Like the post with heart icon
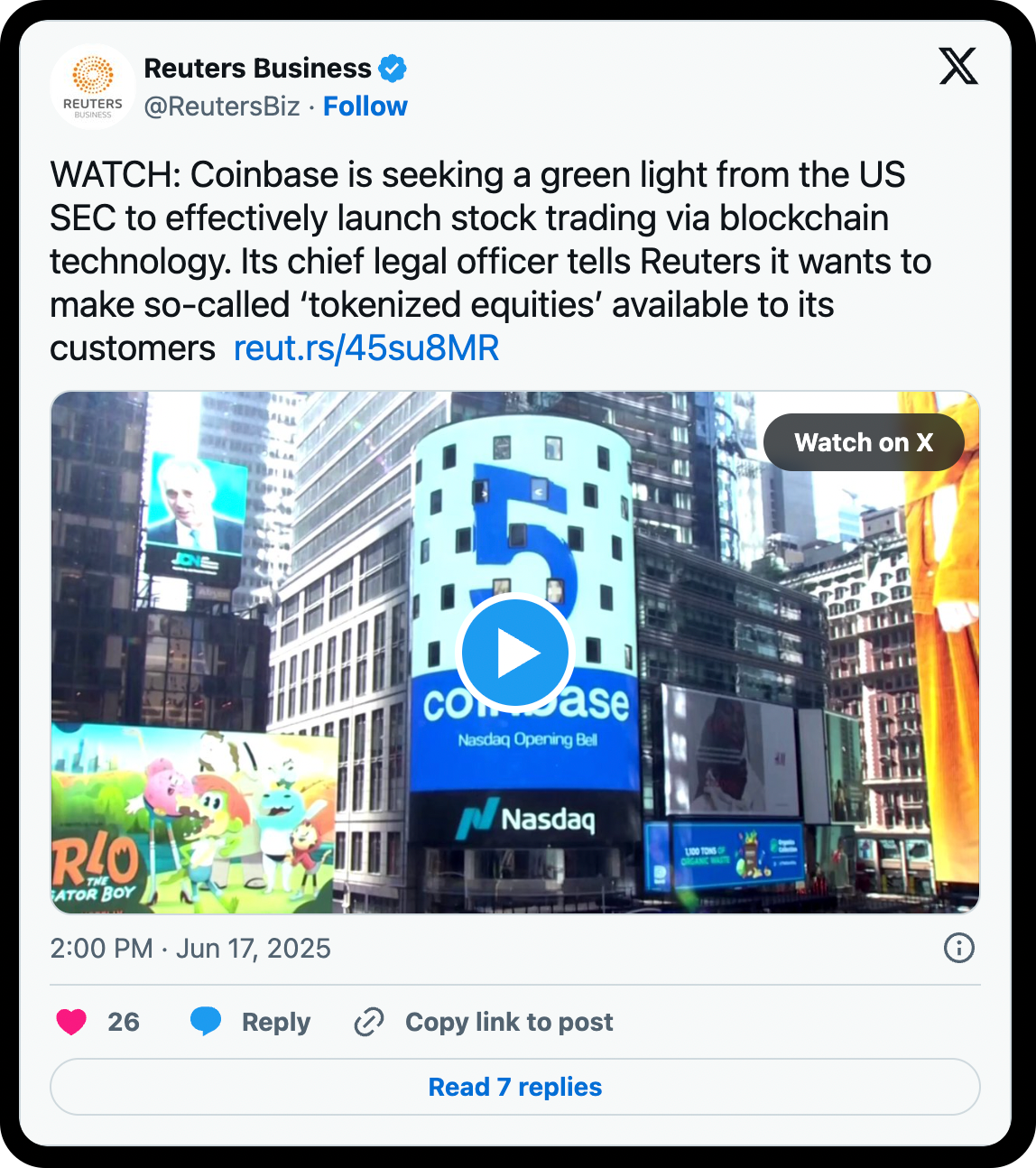The image size is (1036, 1168). coord(71,1022)
